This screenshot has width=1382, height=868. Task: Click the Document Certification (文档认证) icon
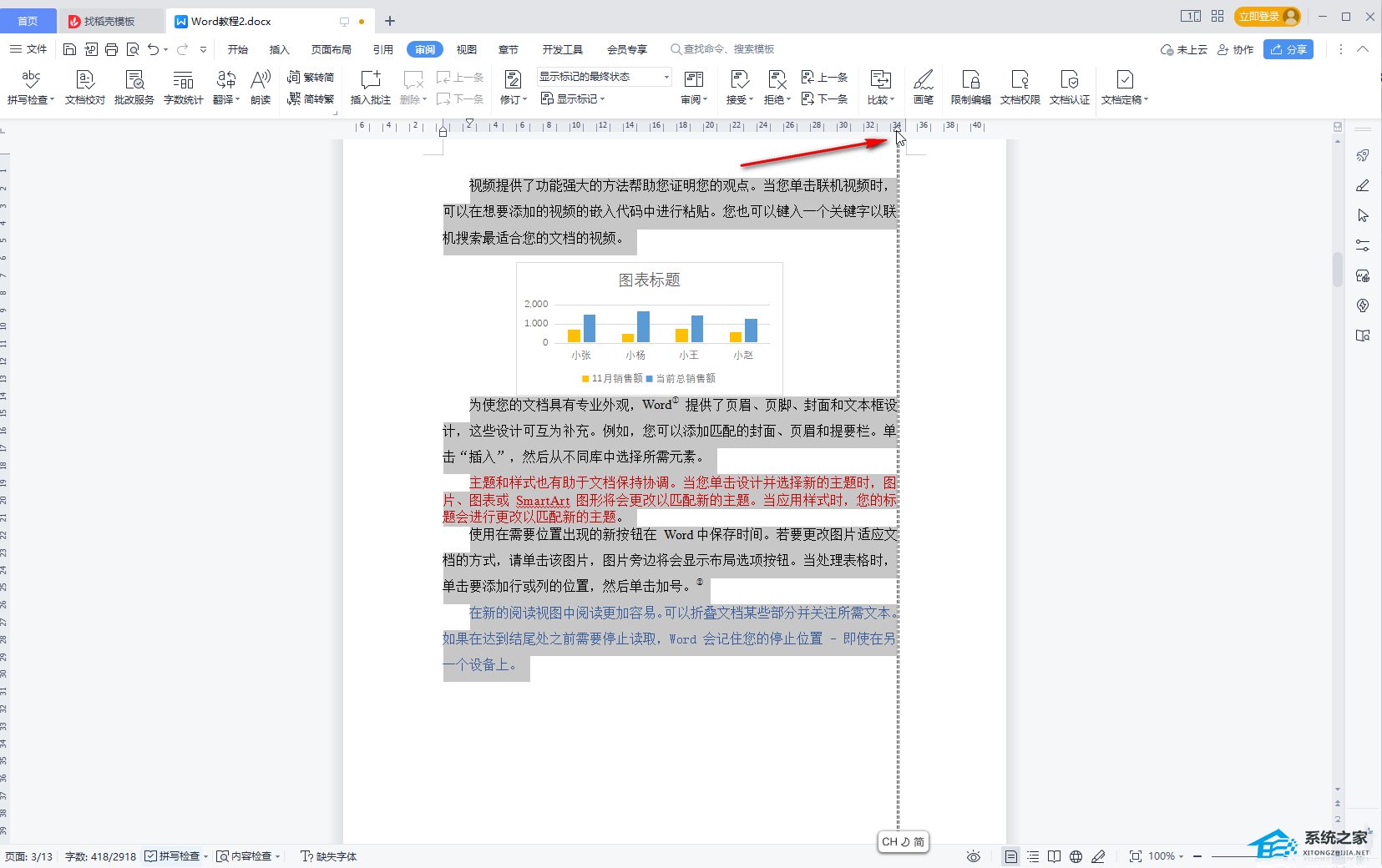click(x=1069, y=87)
